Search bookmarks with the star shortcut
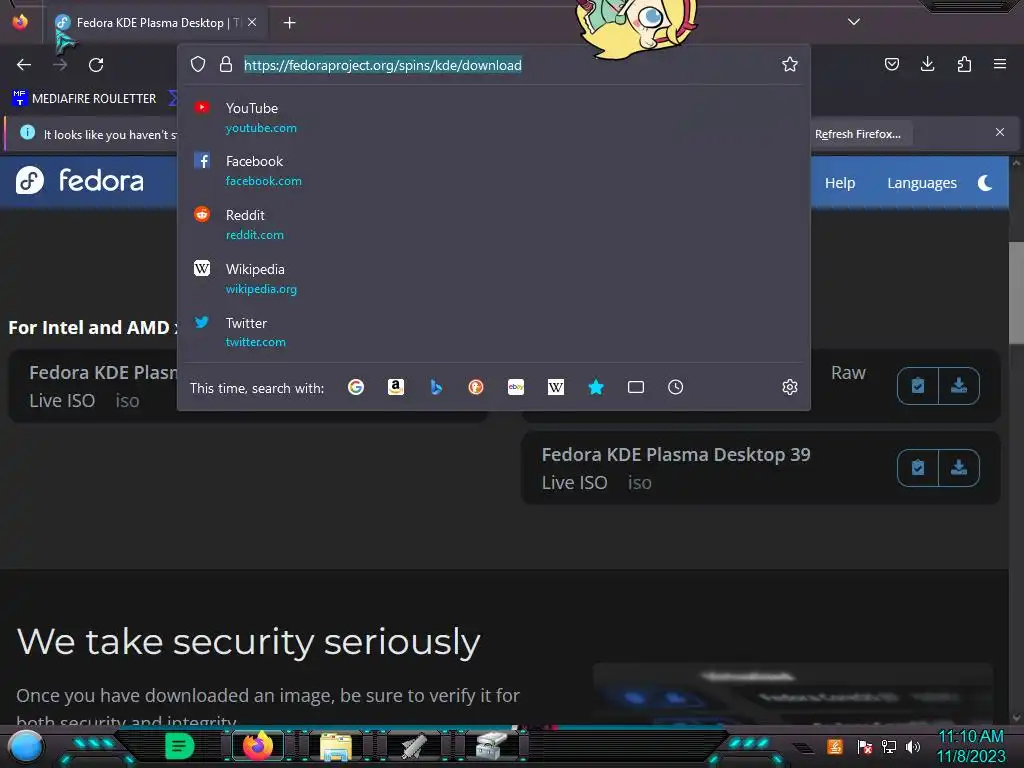Viewport: 1024px width, 768px height. coord(596,387)
